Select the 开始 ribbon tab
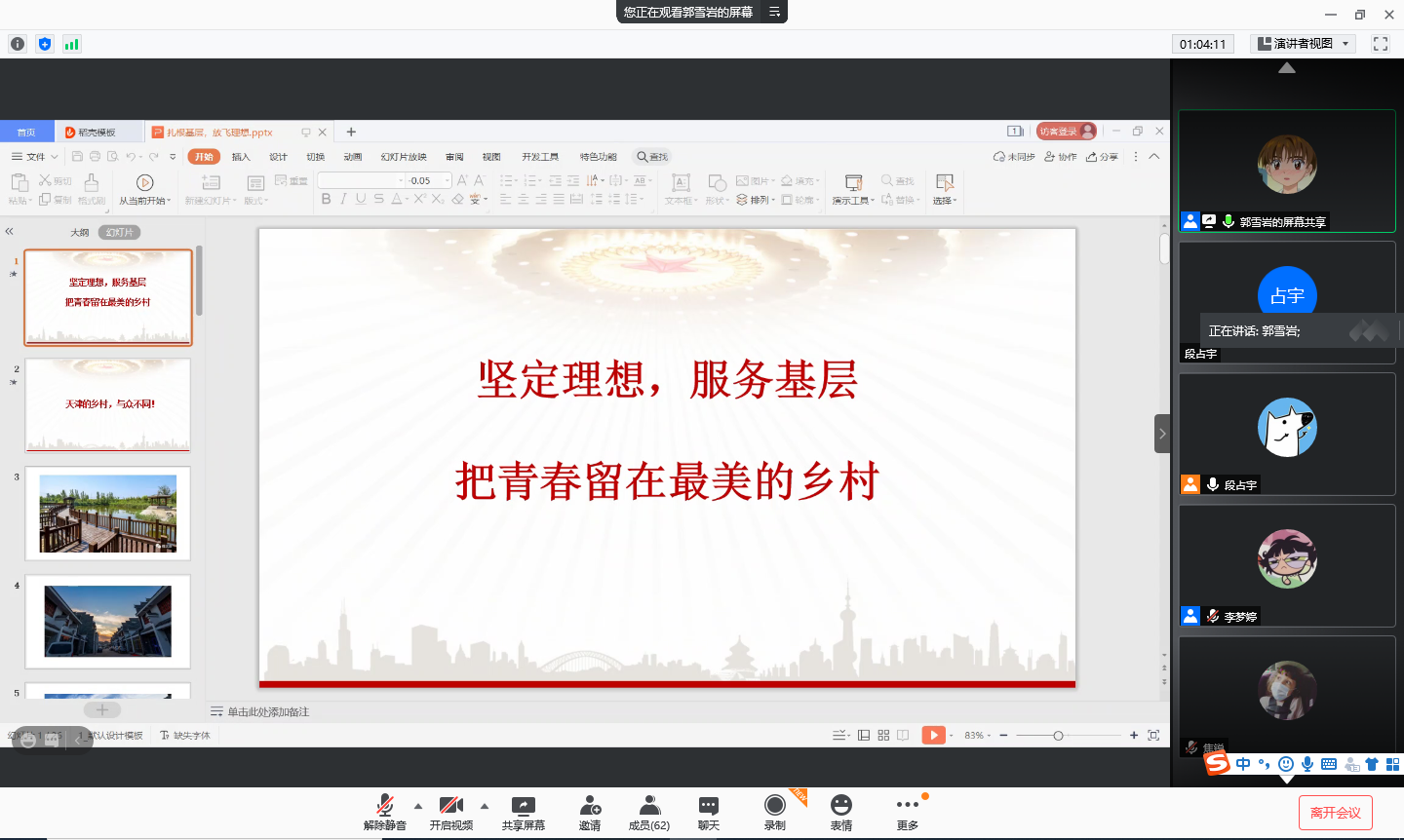Image resolution: width=1404 pixels, height=840 pixels. pos(204,157)
